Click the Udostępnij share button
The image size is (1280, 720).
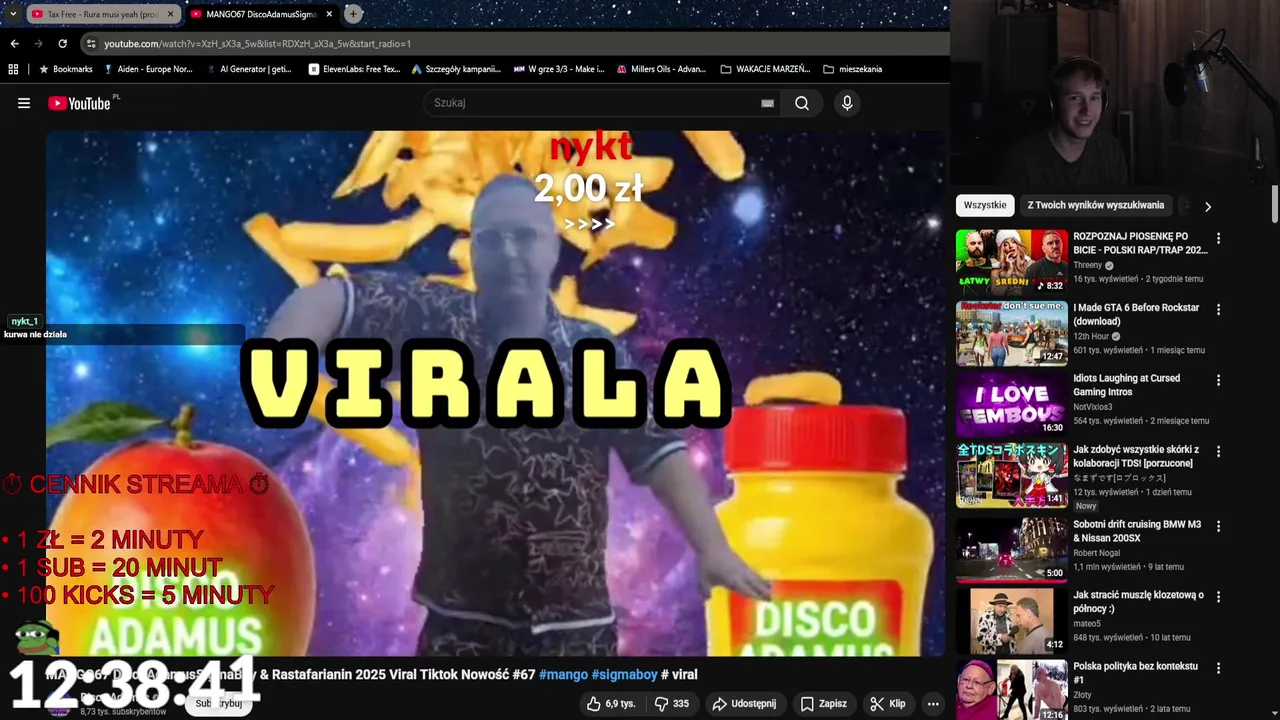744,704
